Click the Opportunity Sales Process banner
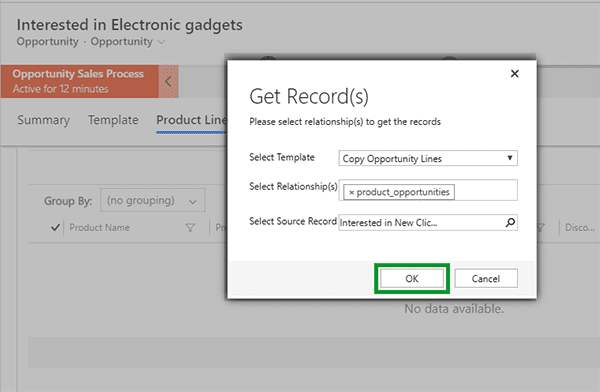The height and width of the screenshot is (392, 600). pos(80,81)
